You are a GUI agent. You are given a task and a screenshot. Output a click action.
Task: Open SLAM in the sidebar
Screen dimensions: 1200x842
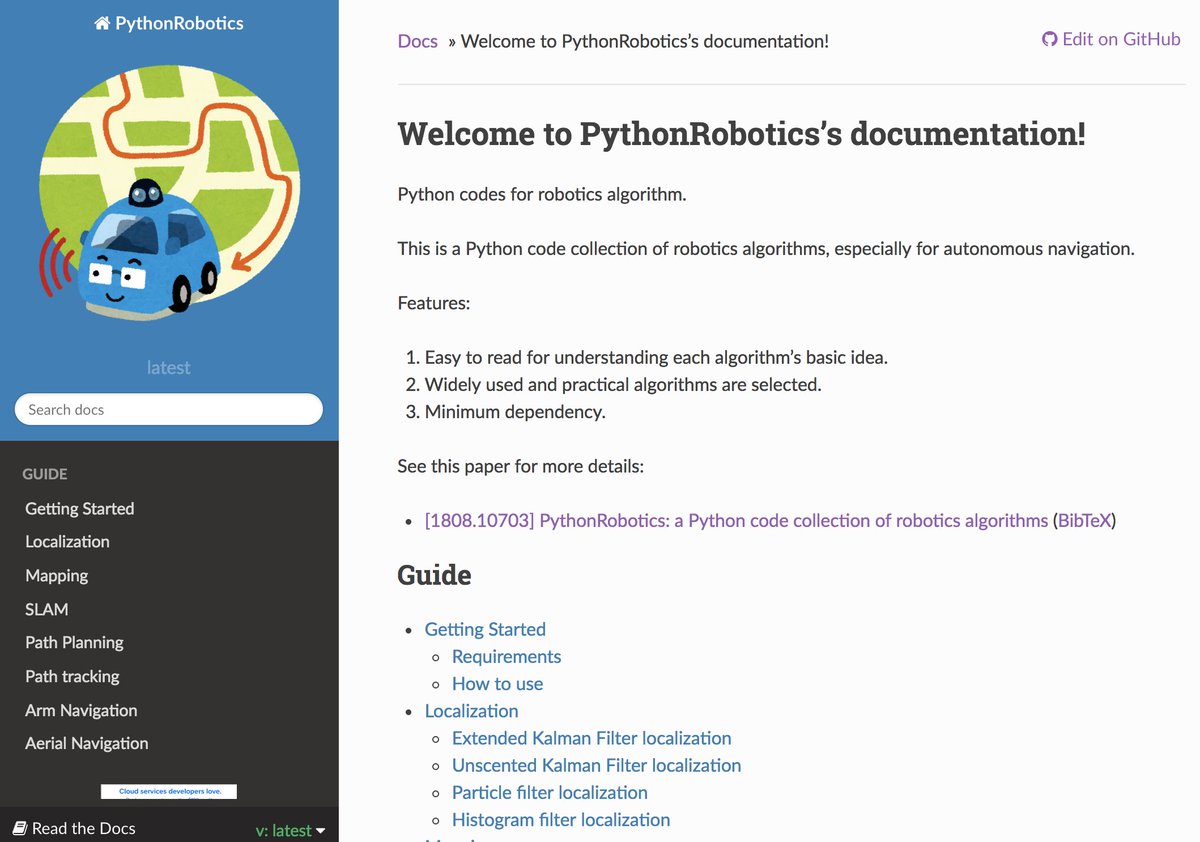[47, 609]
